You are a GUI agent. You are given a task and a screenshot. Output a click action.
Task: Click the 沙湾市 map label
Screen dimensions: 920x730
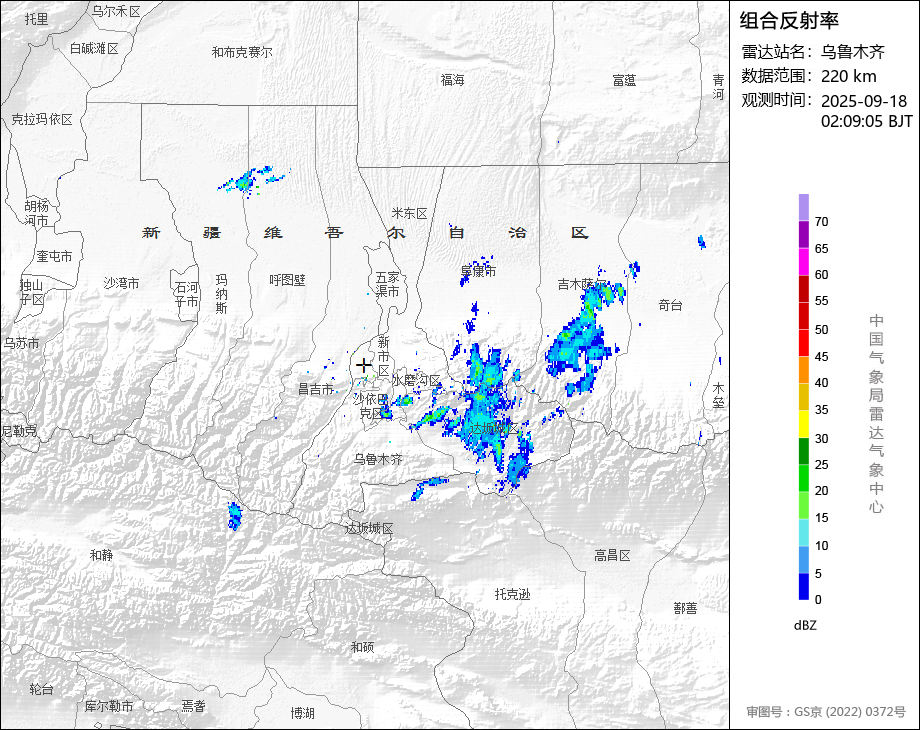(x=121, y=283)
